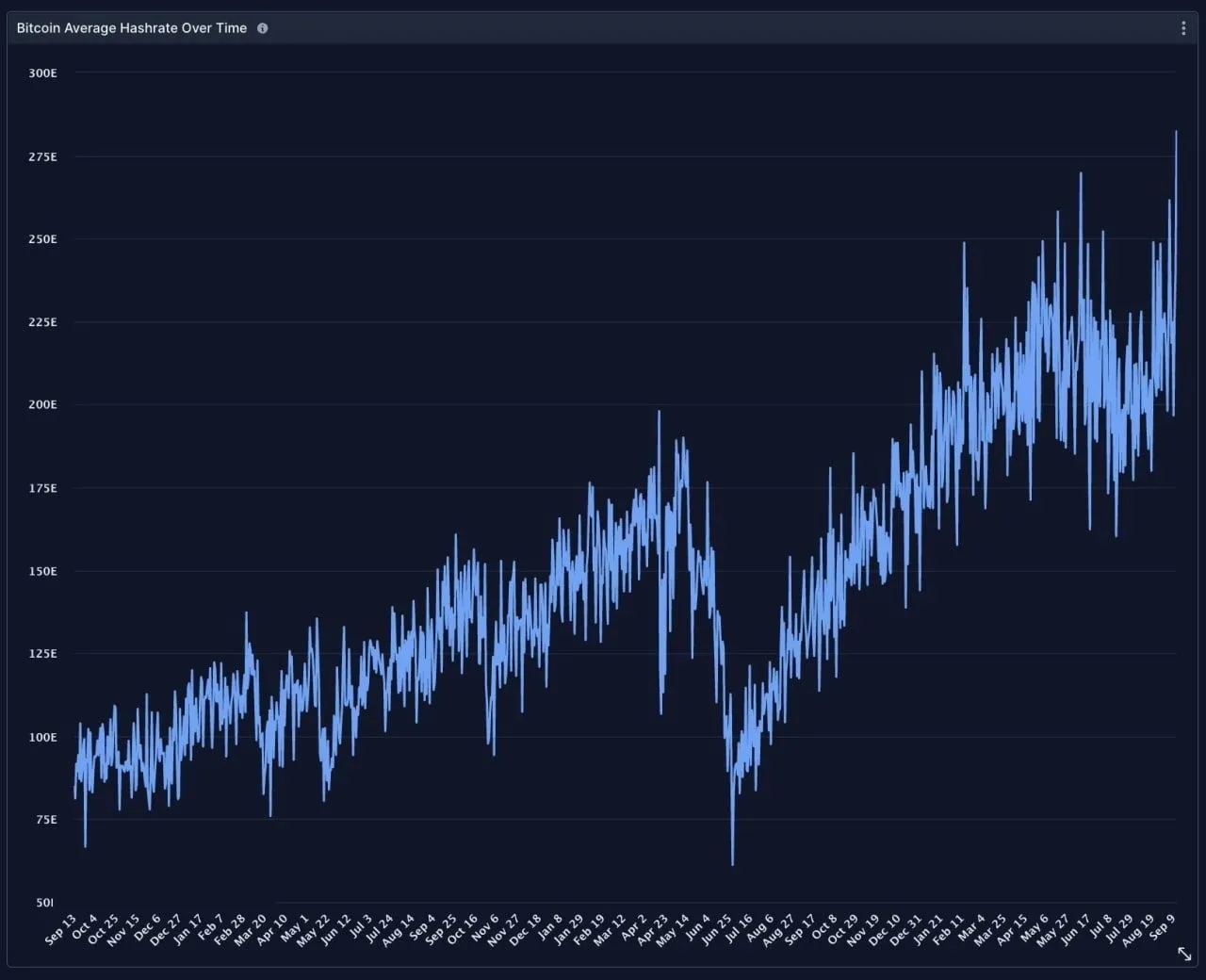Click the 'Nov 19' x-axis date label
The height and width of the screenshot is (980, 1206).
(862, 929)
